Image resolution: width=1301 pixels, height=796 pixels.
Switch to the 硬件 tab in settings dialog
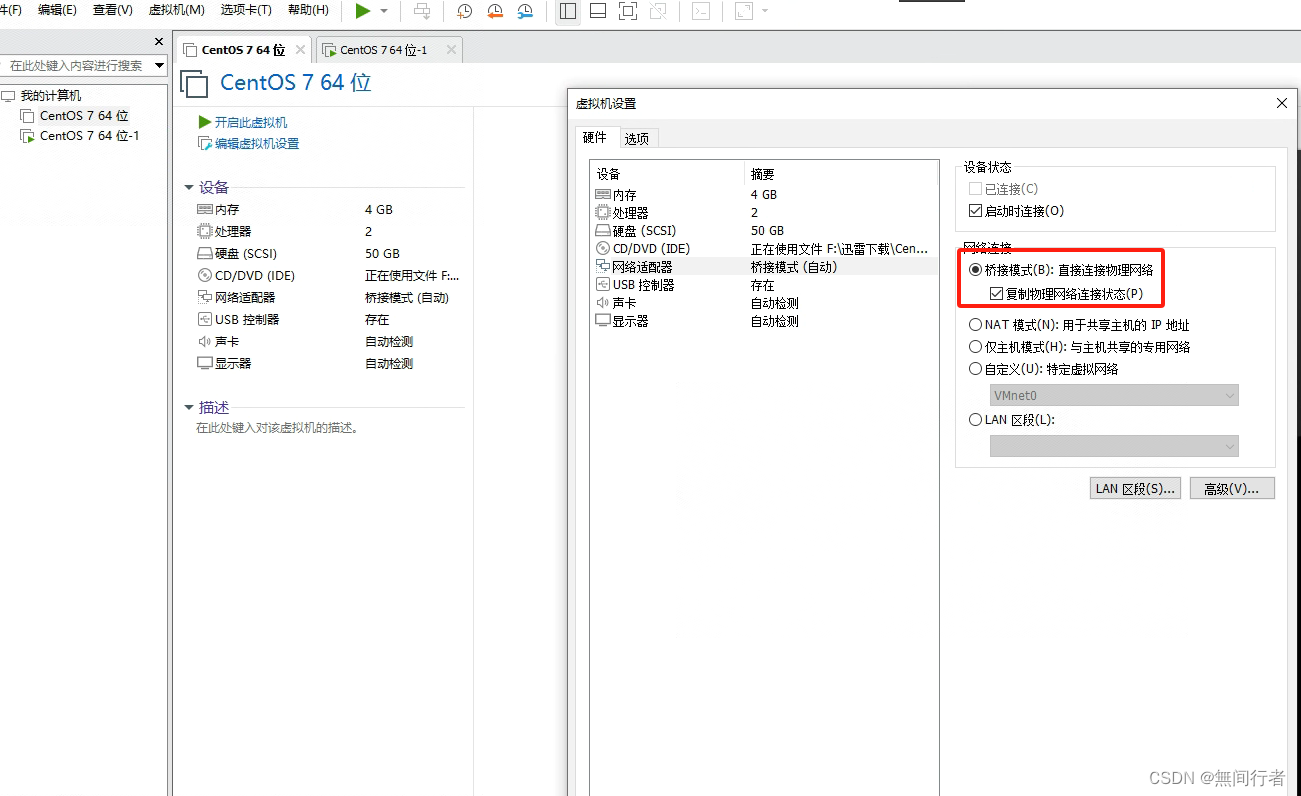(594, 138)
